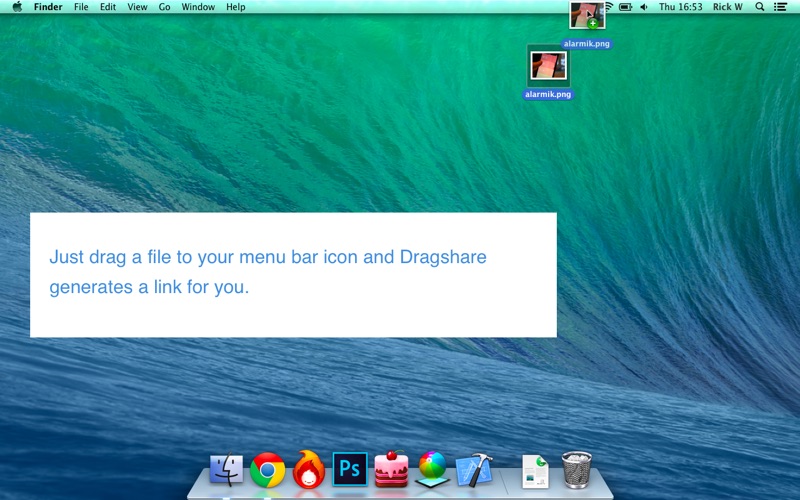Expand the View menu
800x500 pixels.
pyautogui.click(x=137, y=7)
